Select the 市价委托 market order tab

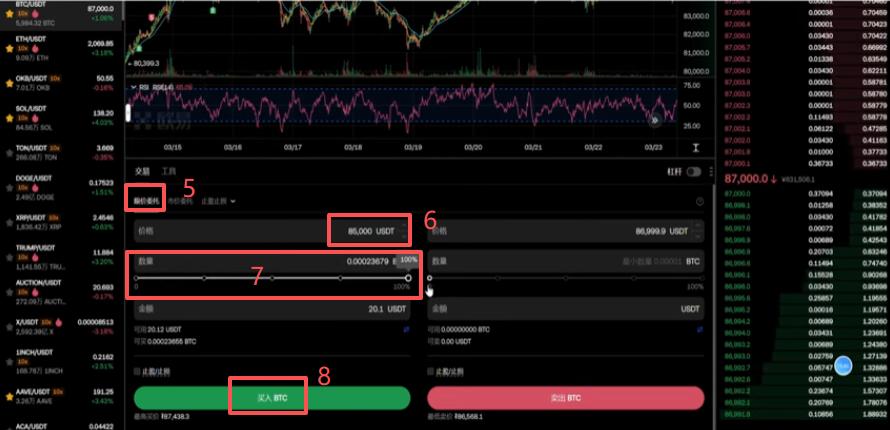(180, 201)
